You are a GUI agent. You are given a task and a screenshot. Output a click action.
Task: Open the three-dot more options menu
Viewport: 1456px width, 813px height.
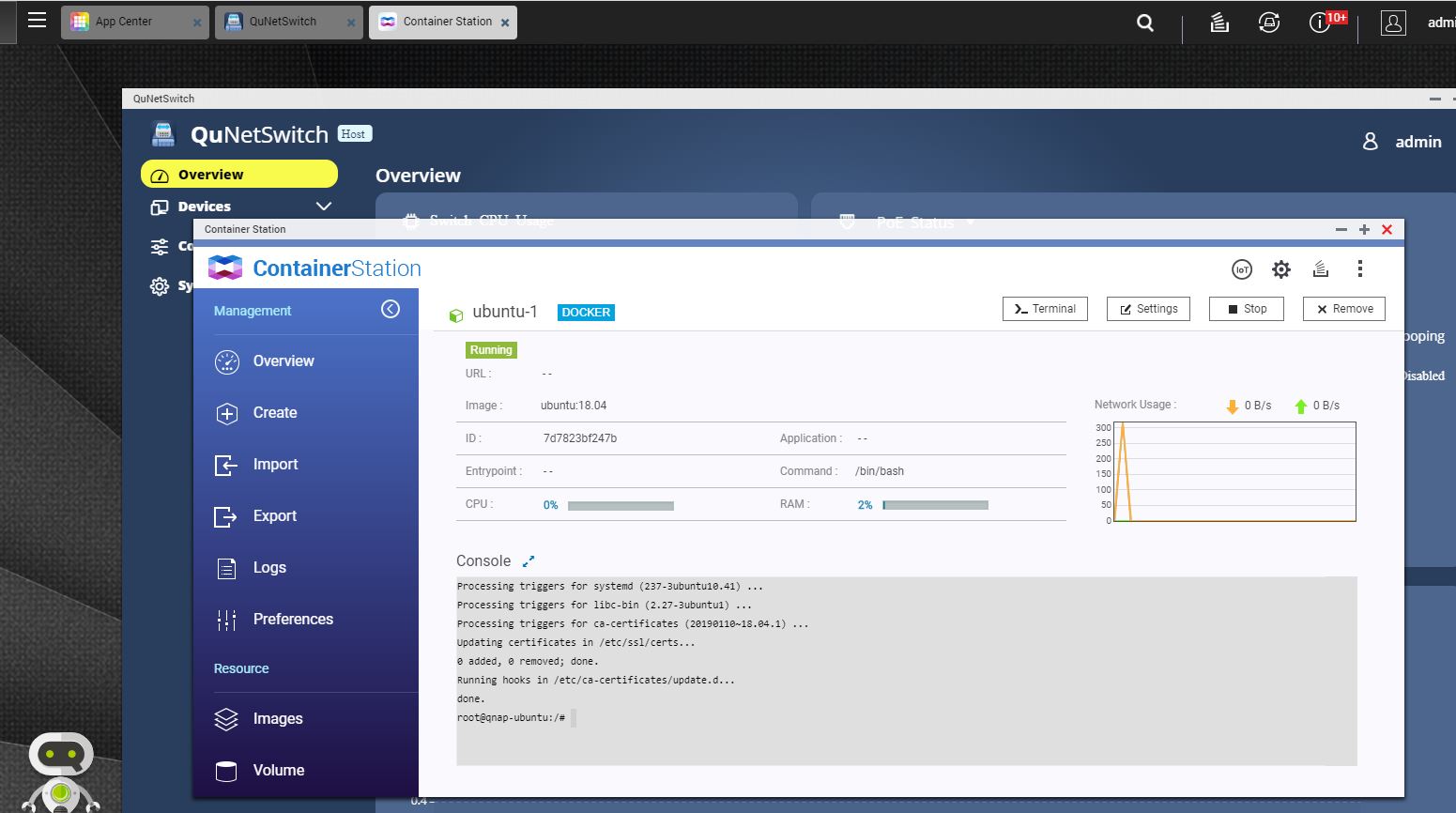coord(1359,269)
